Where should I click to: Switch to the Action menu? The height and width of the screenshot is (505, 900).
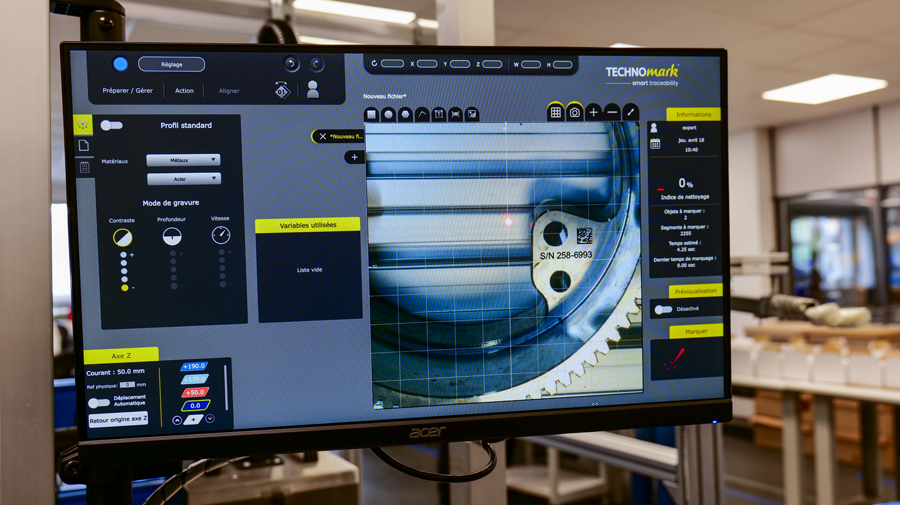pos(185,91)
